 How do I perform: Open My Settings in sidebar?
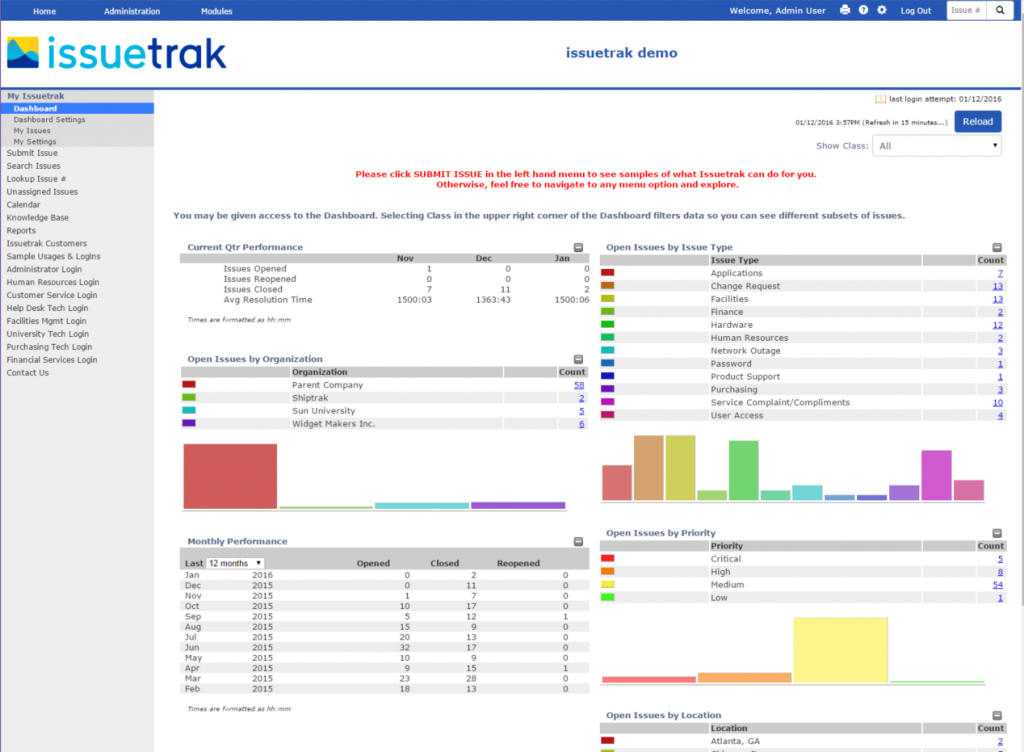click(x=35, y=142)
